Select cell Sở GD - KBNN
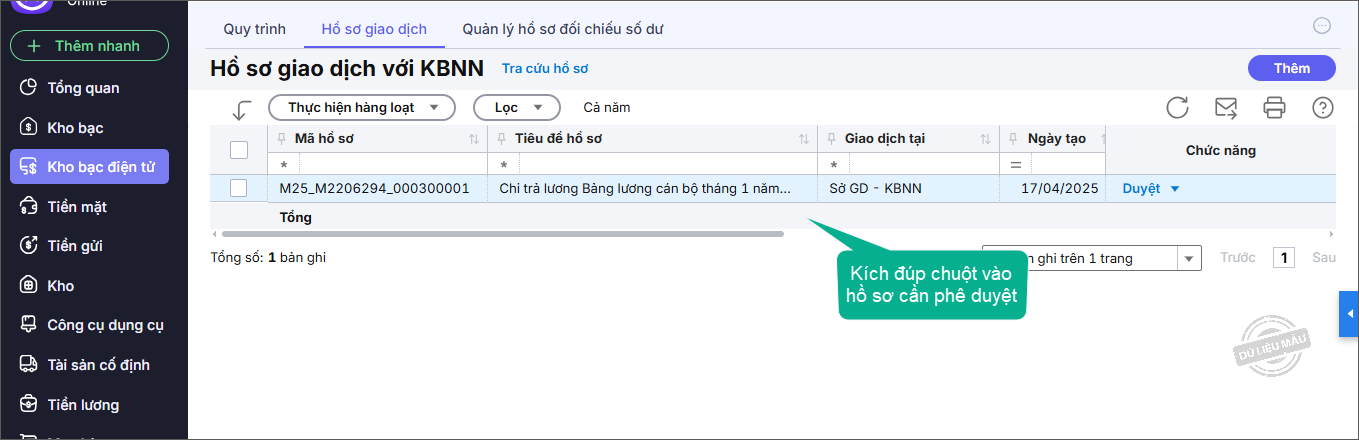Image resolution: width=1359 pixels, height=440 pixels. [x=908, y=188]
